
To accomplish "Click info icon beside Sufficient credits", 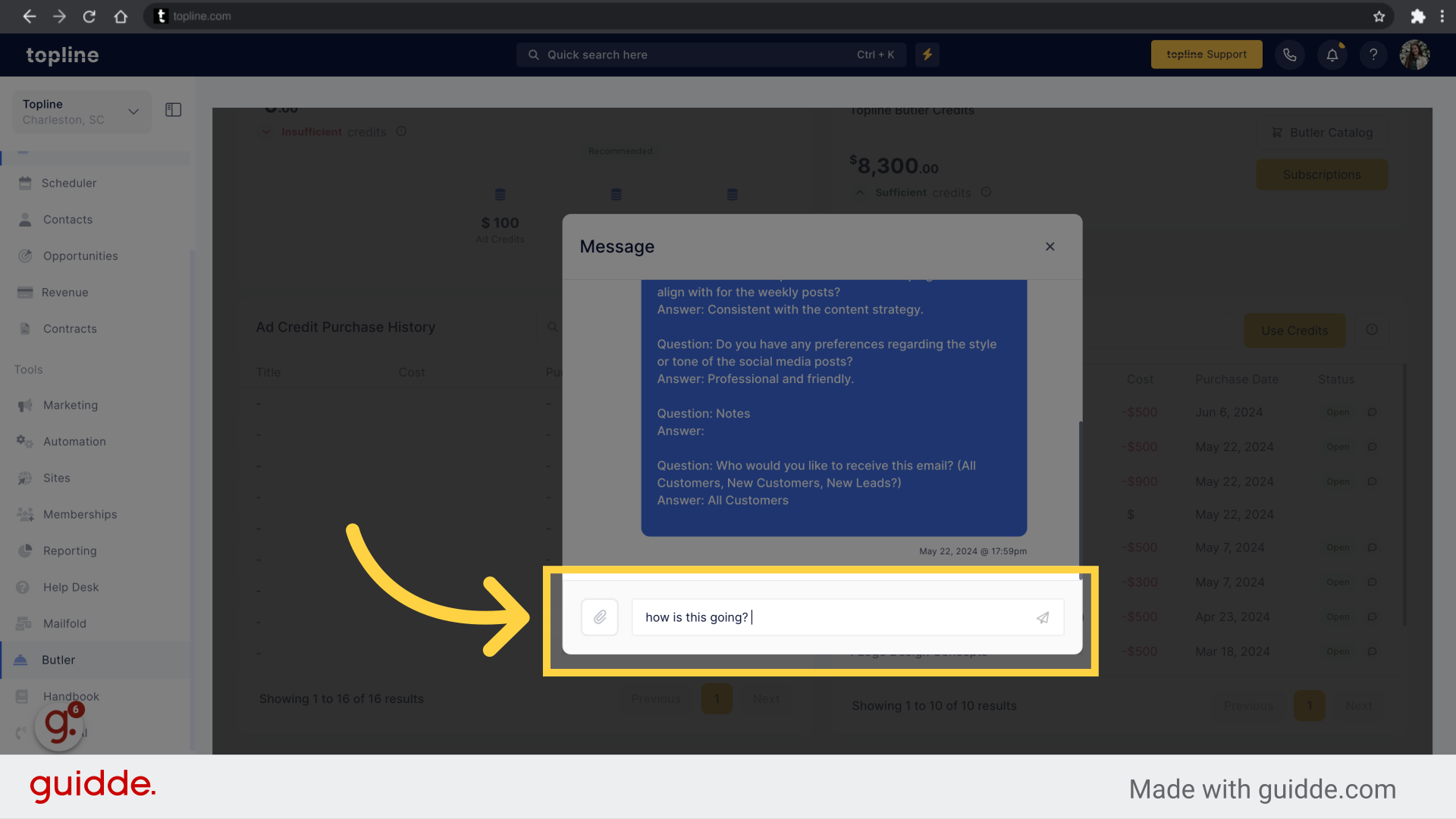I will [x=986, y=192].
